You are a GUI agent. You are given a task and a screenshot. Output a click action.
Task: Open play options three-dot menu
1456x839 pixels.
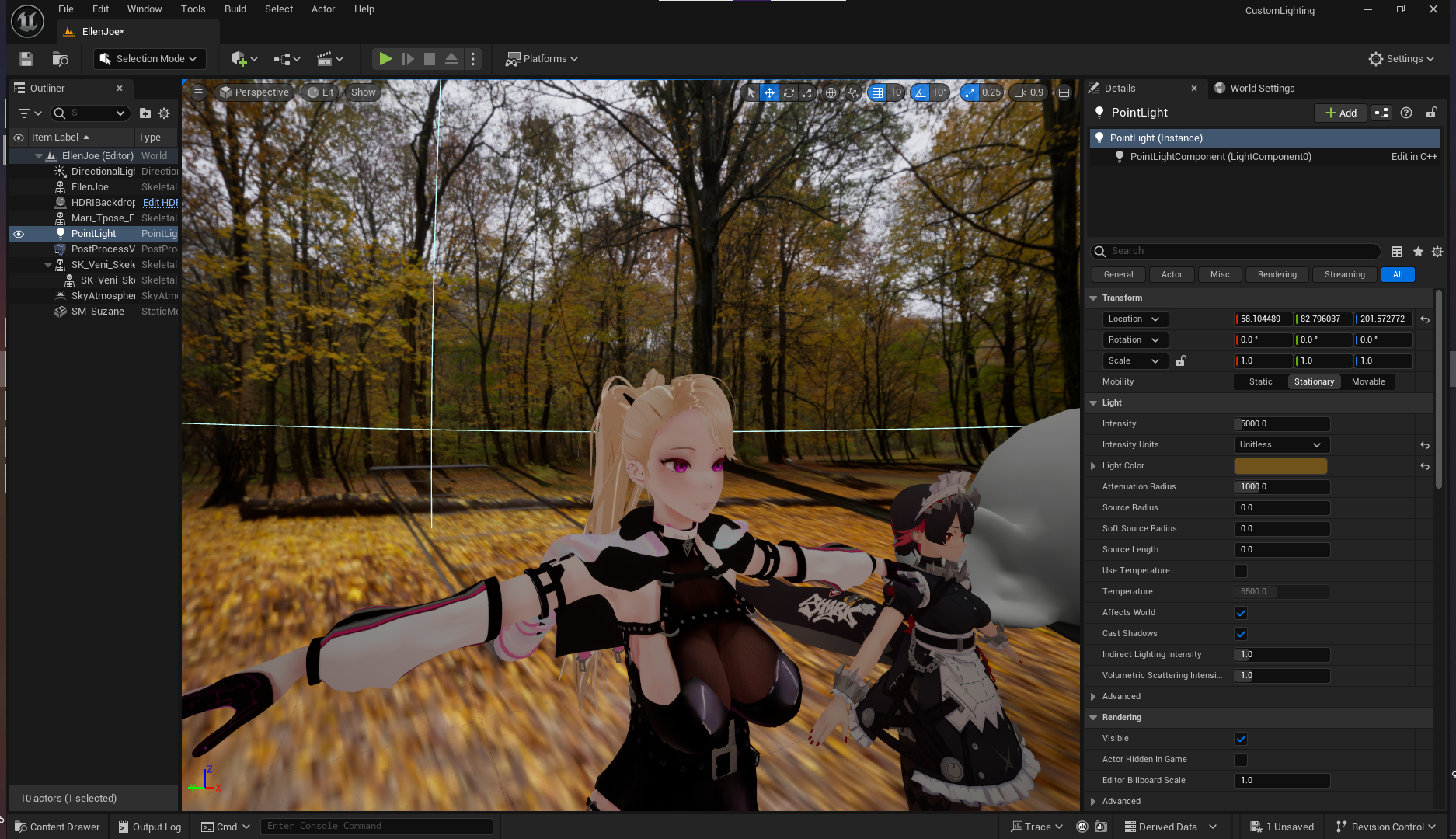(x=473, y=59)
